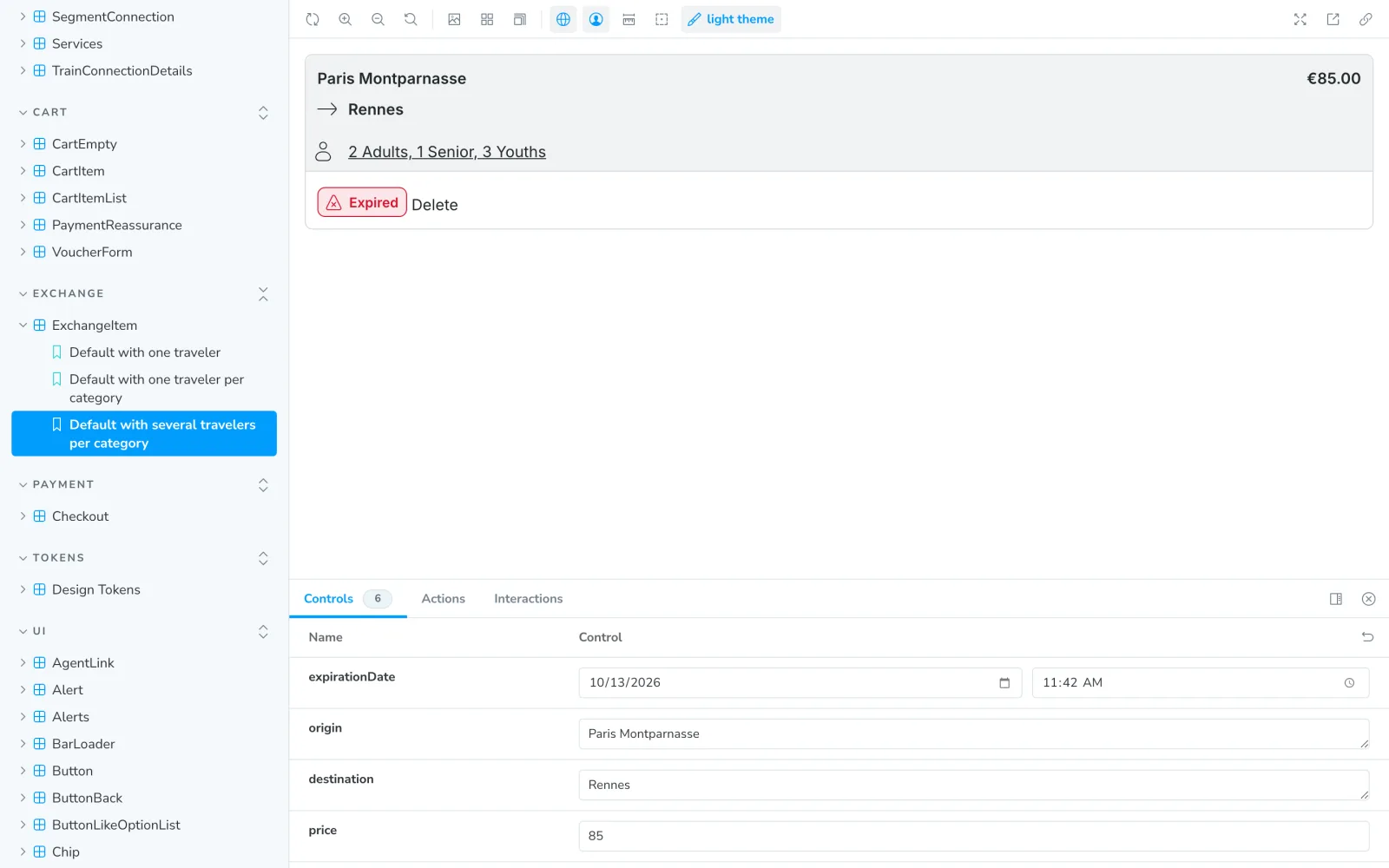Open the story in a new tab

click(x=1333, y=19)
